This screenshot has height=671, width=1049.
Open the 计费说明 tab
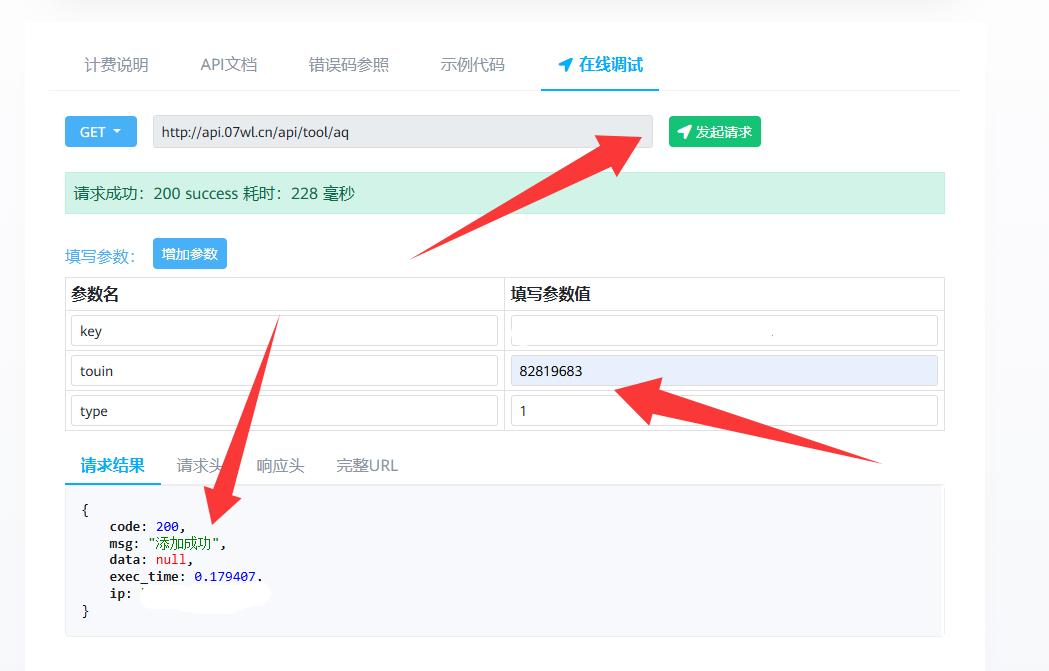116,65
